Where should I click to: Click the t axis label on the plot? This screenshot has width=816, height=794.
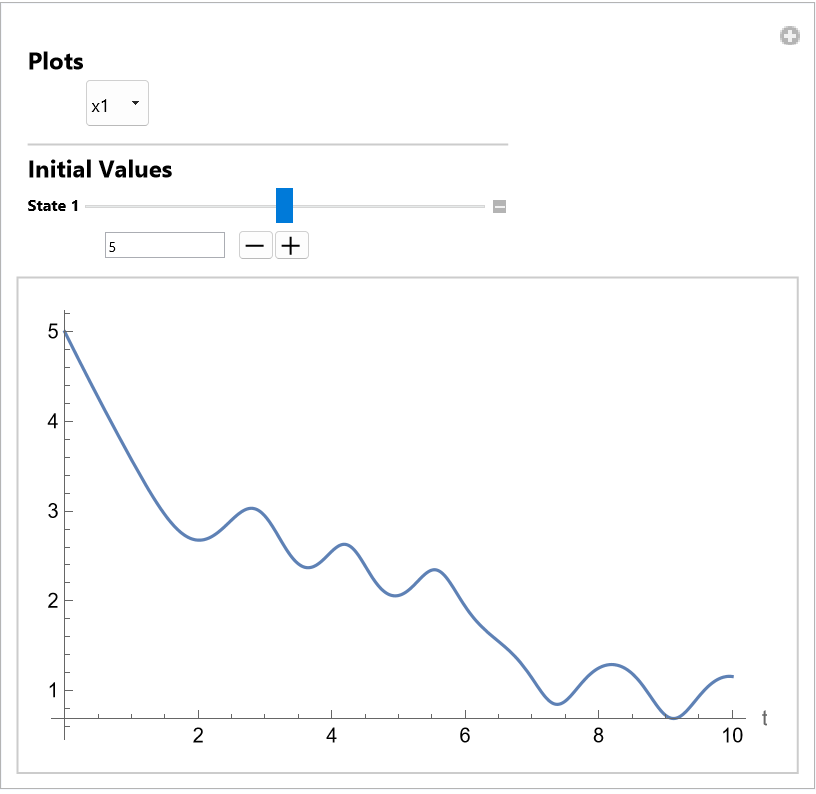coord(765,717)
